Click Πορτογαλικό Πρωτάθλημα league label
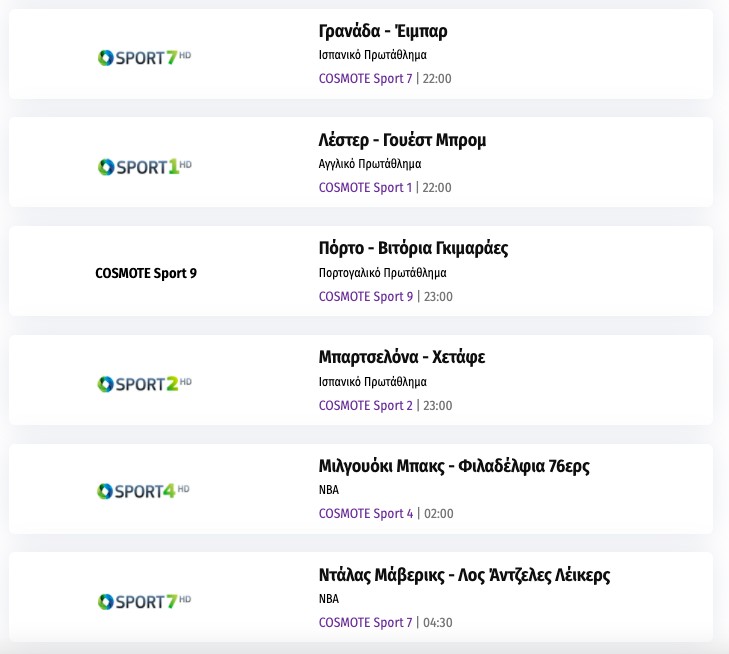This screenshot has height=654, width=729. pyautogui.click(x=382, y=273)
